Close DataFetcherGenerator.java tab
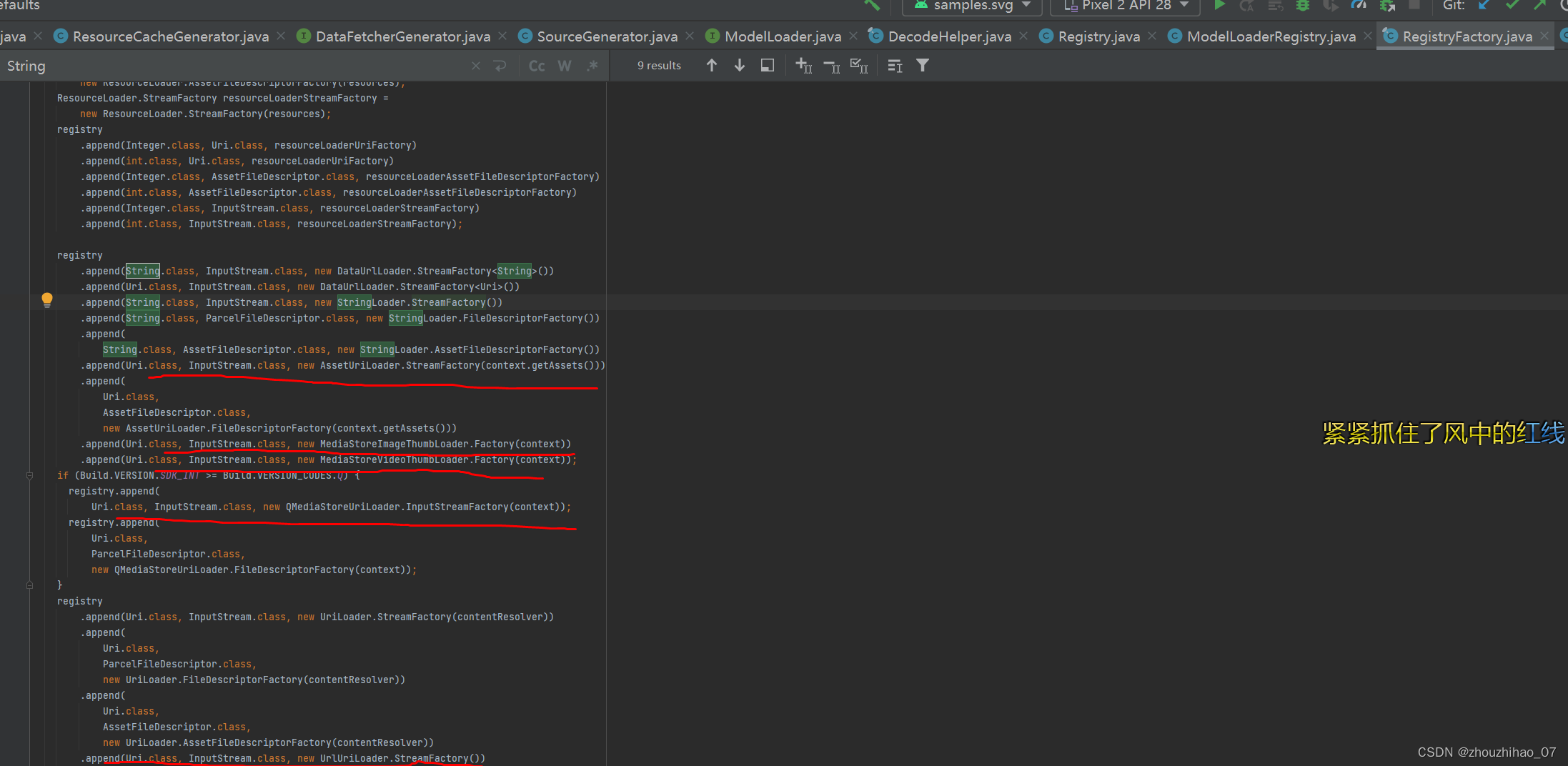 point(502,36)
